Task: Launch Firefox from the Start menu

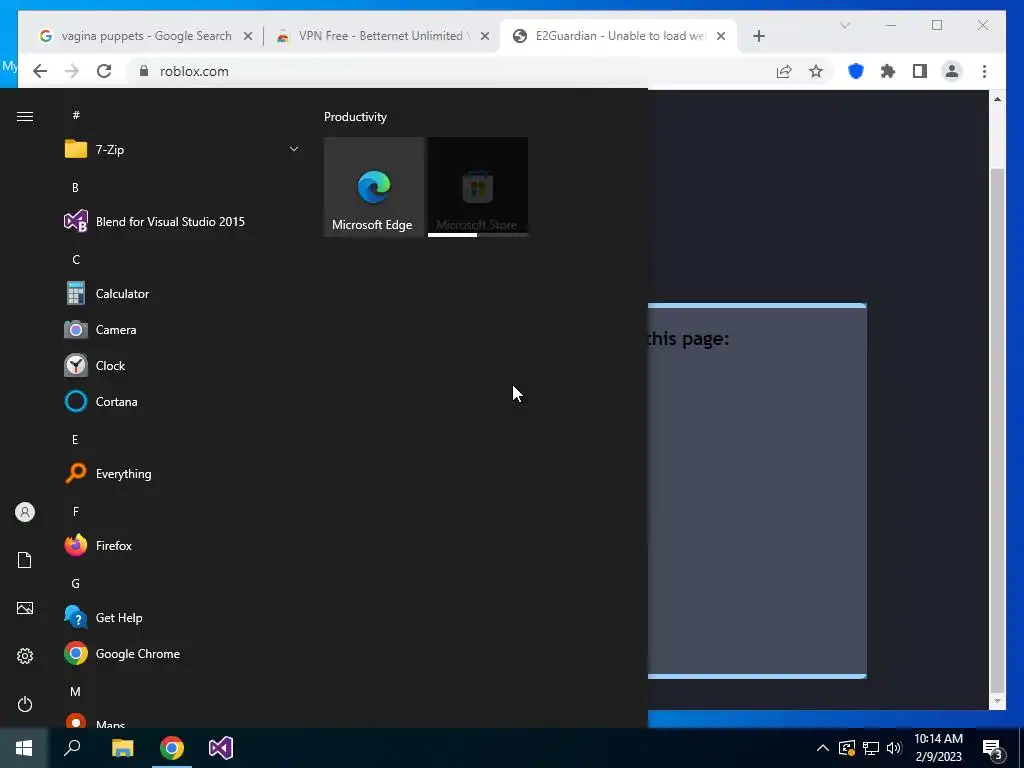Action: (182, 545)
